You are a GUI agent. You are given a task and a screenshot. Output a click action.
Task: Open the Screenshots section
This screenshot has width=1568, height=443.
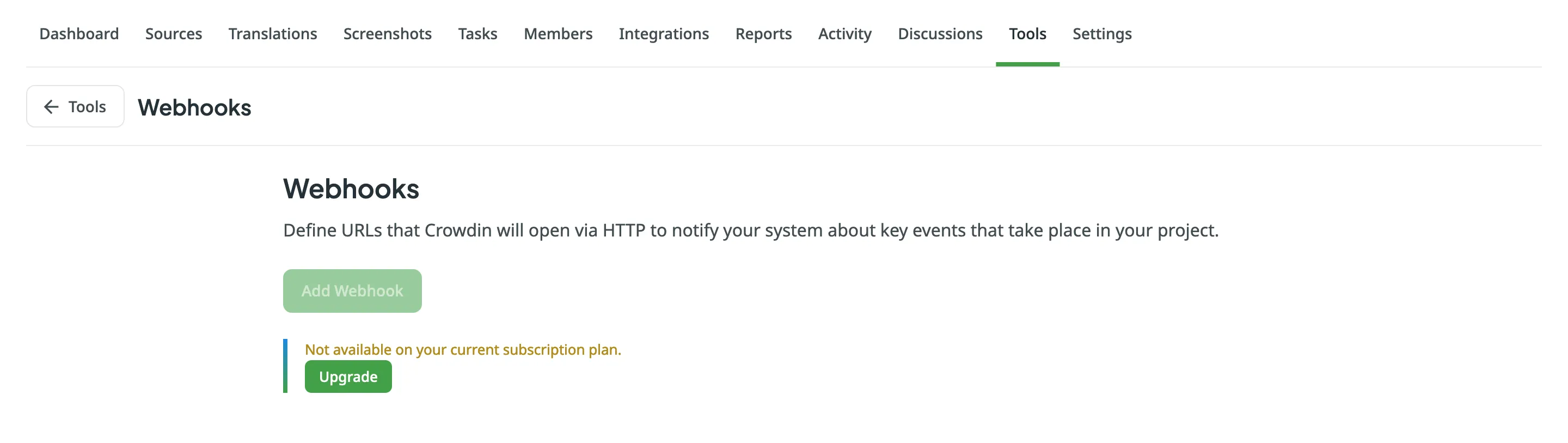[x=387, y=34]
